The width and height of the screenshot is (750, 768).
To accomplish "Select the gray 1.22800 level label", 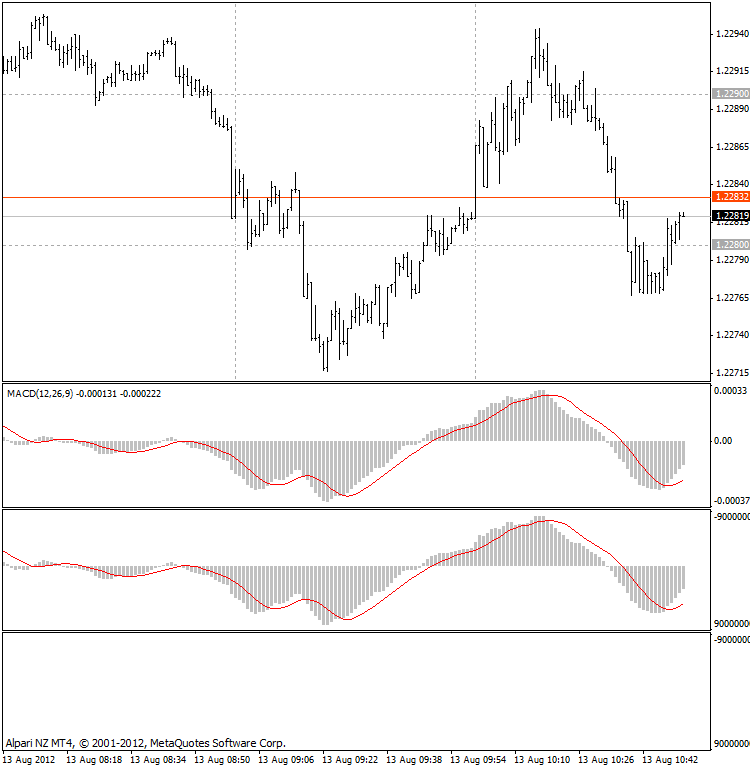I will tap(730, 245).
